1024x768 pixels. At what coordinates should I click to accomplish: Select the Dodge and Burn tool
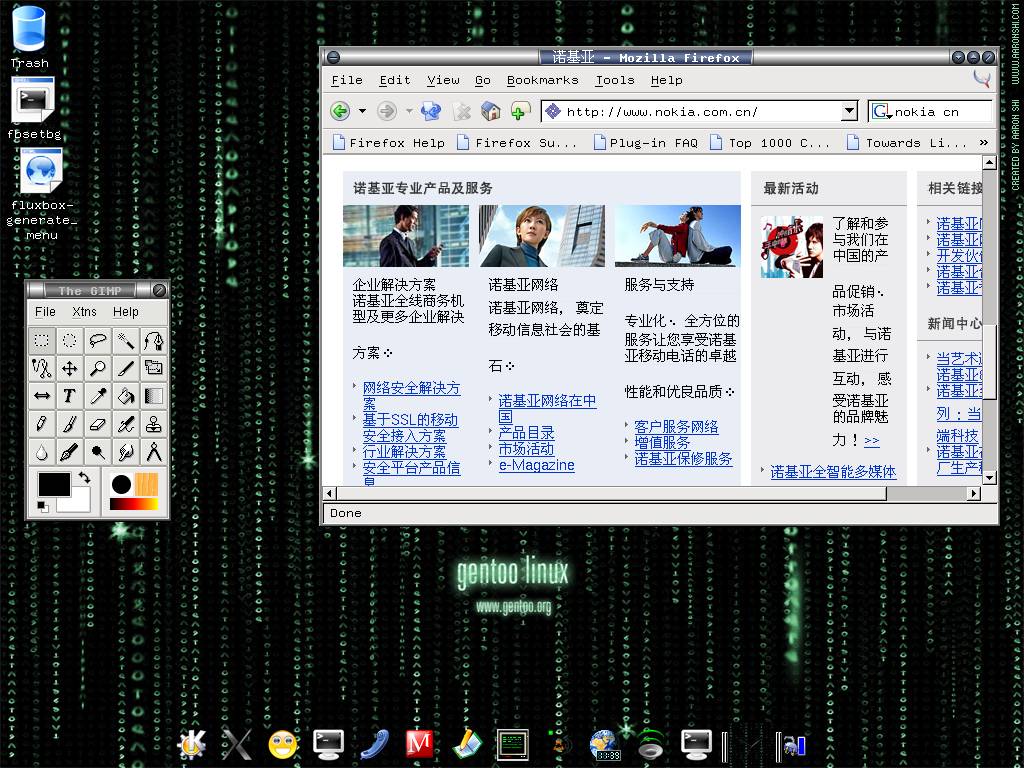98,452
